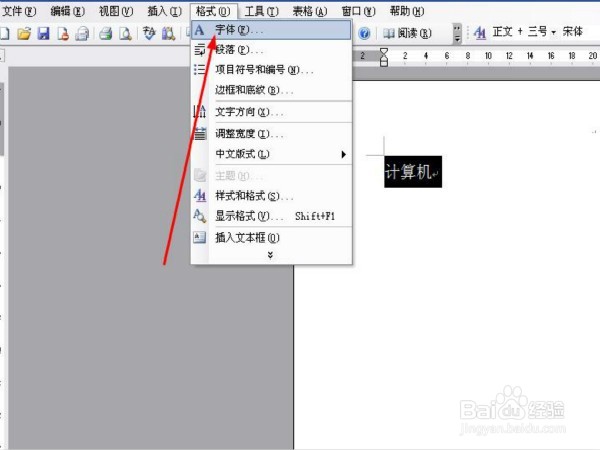Click the E-mail envelope icon in toolbar
Image resolution: width=600 pixels, height=450 pixels.
82,34
